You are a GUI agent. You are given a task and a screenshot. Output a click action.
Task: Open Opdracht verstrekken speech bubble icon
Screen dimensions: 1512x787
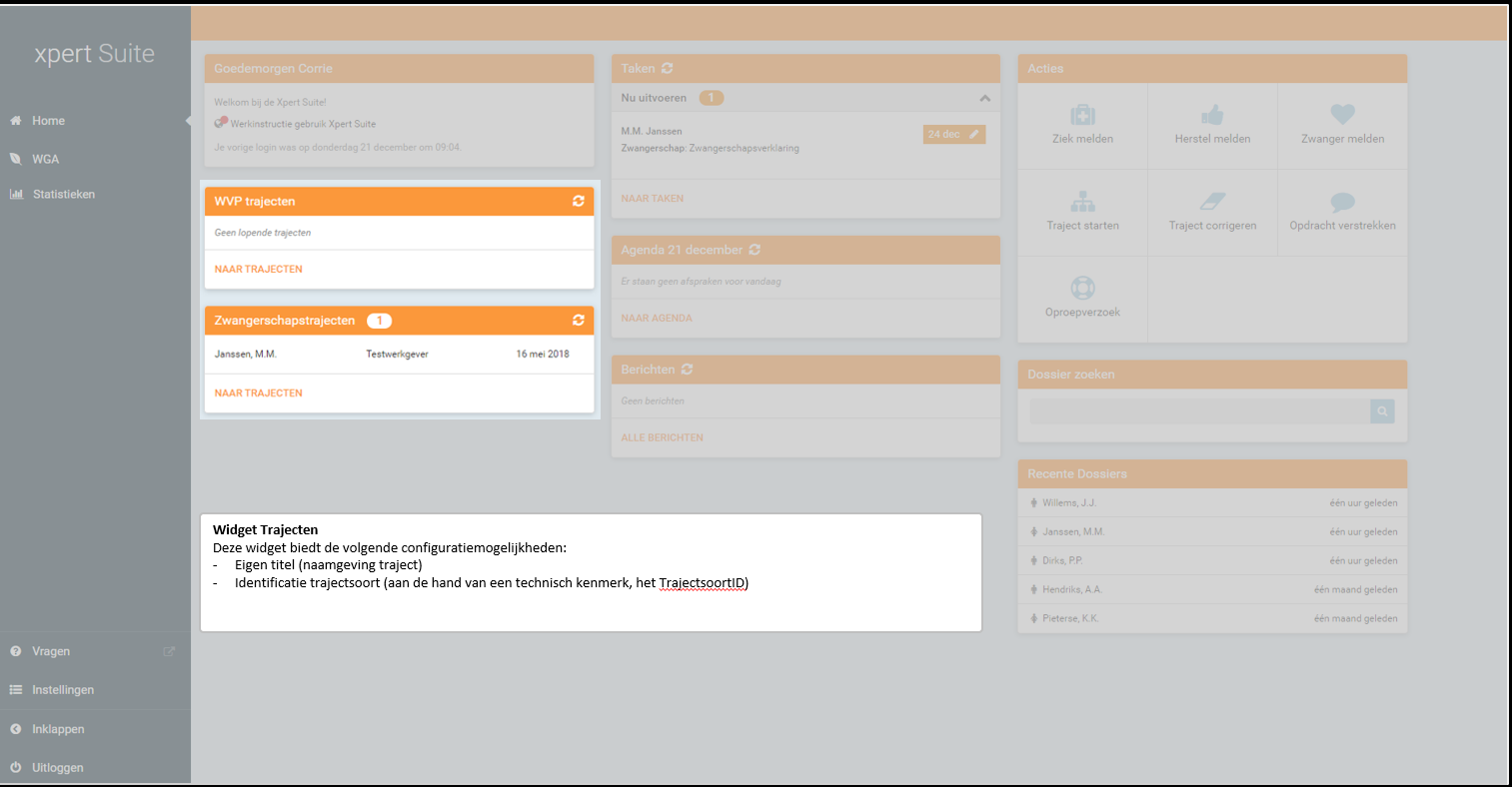1342,202
